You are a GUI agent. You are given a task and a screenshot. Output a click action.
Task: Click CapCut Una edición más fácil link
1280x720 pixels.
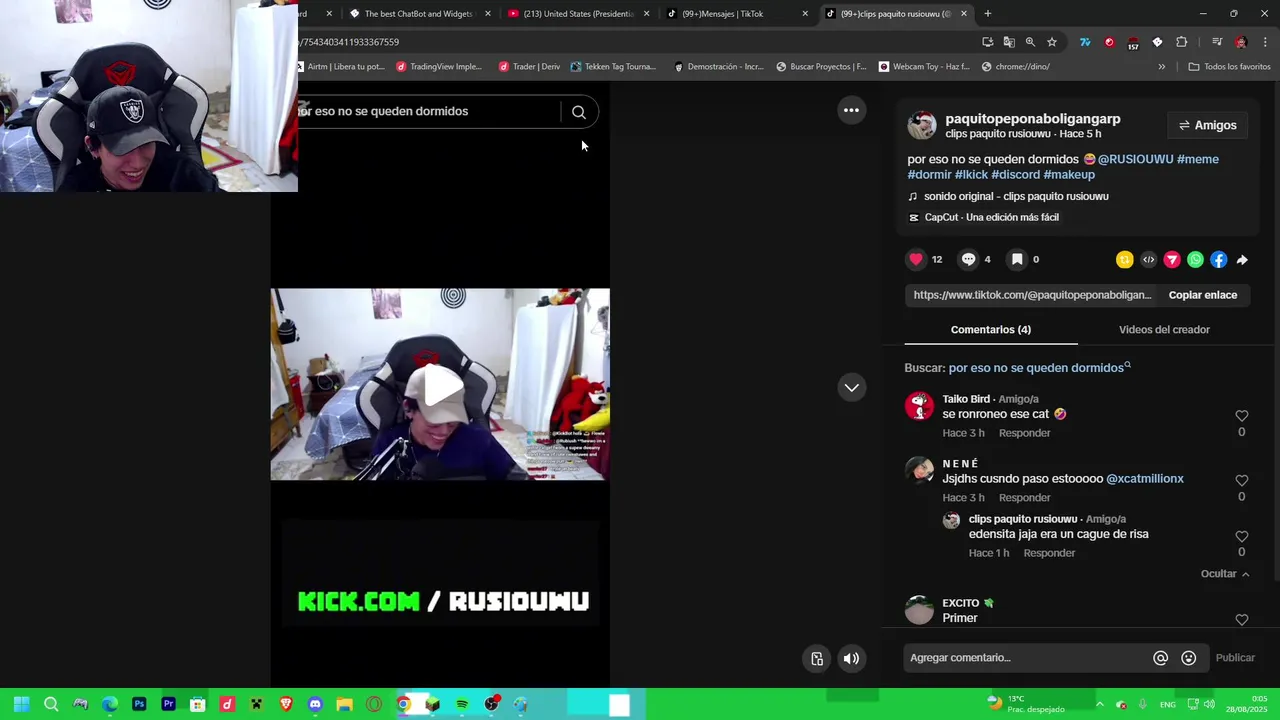click(x=991, y=217)
